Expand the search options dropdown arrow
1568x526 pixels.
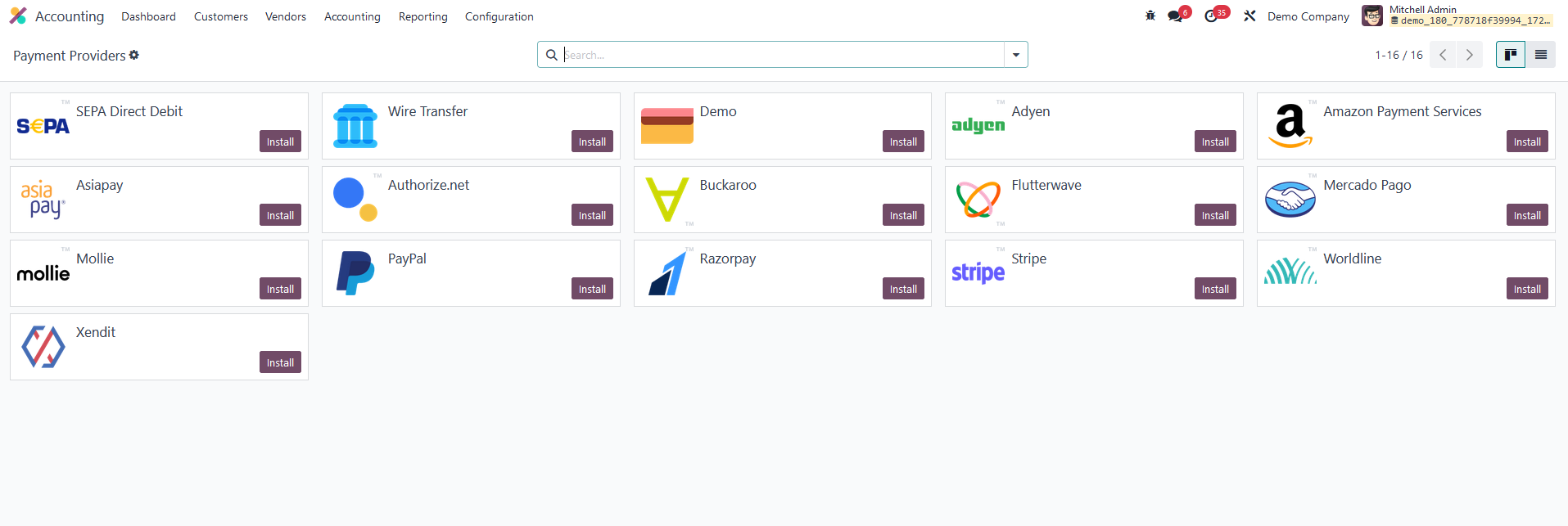pos(1015,55)
